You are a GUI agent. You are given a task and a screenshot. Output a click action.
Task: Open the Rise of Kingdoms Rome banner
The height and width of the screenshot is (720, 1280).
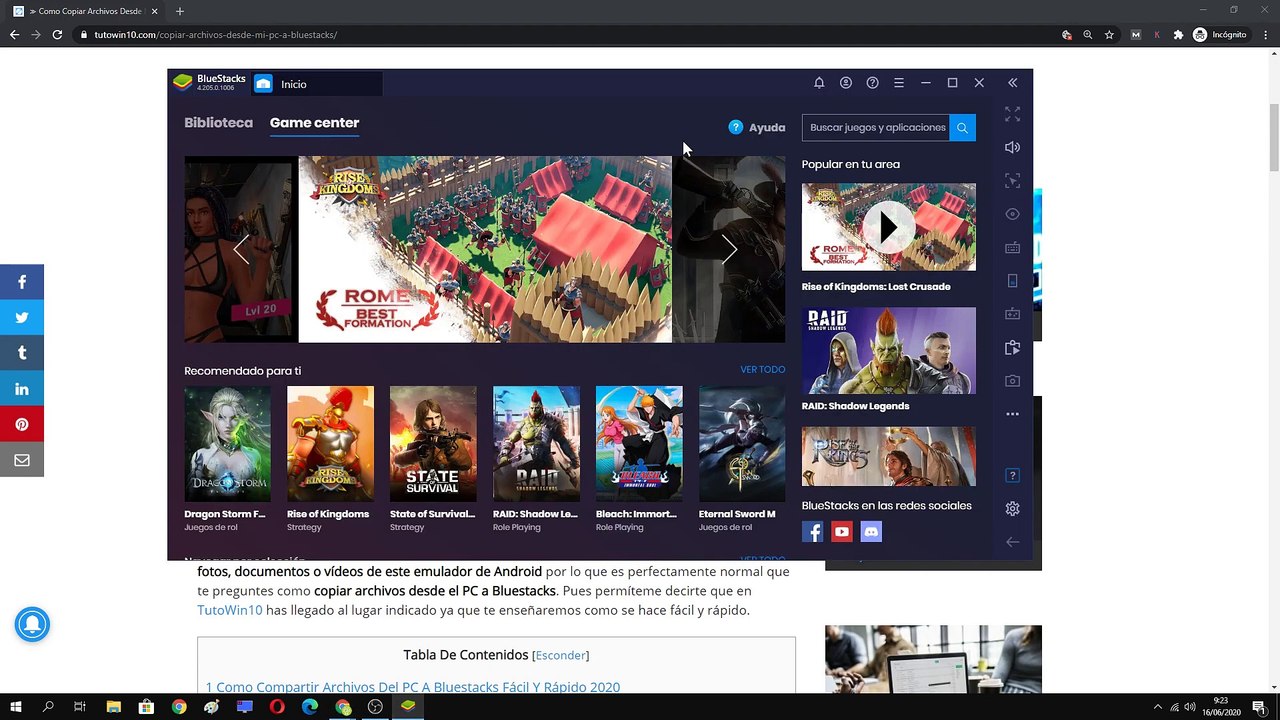pyautogui.click(x=485, y=249)
